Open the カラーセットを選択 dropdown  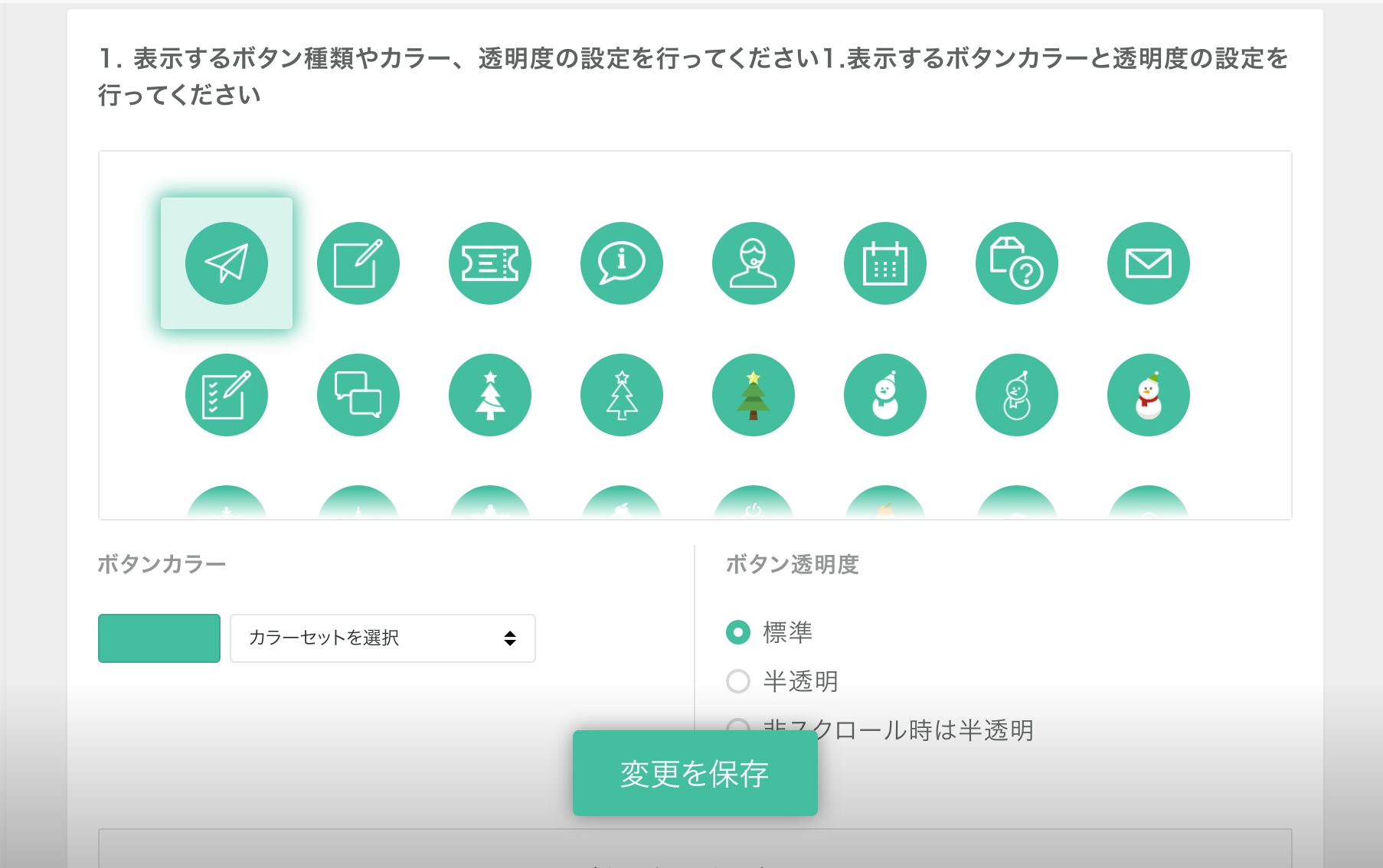[382, 638]
